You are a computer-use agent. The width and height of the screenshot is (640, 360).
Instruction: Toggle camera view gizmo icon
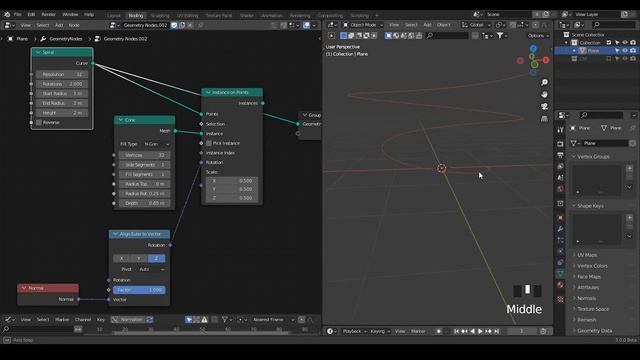[544, 107]
